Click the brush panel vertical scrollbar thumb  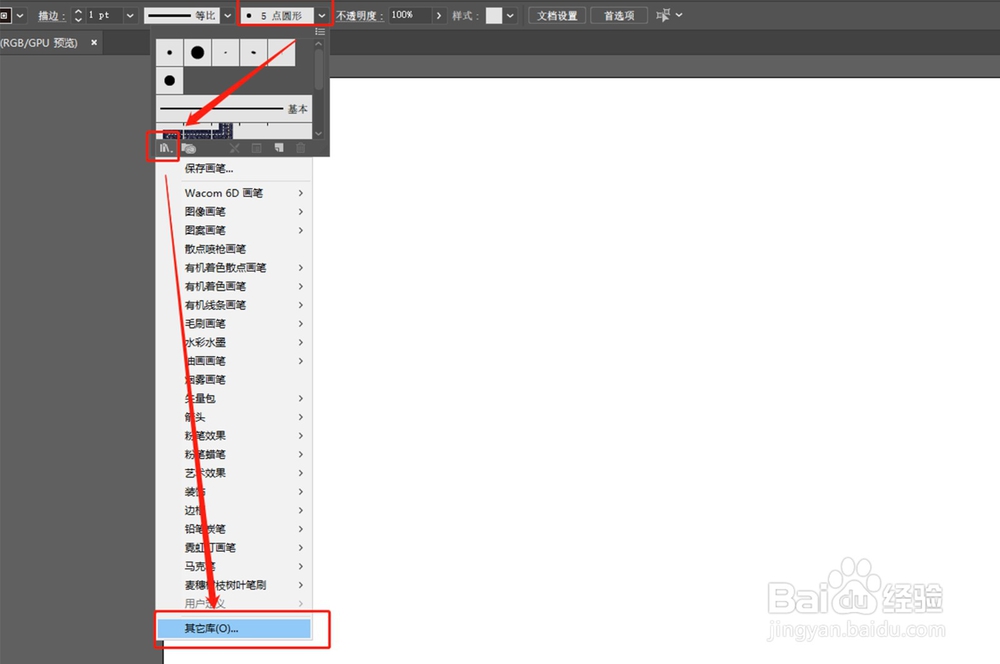[319, 70]
